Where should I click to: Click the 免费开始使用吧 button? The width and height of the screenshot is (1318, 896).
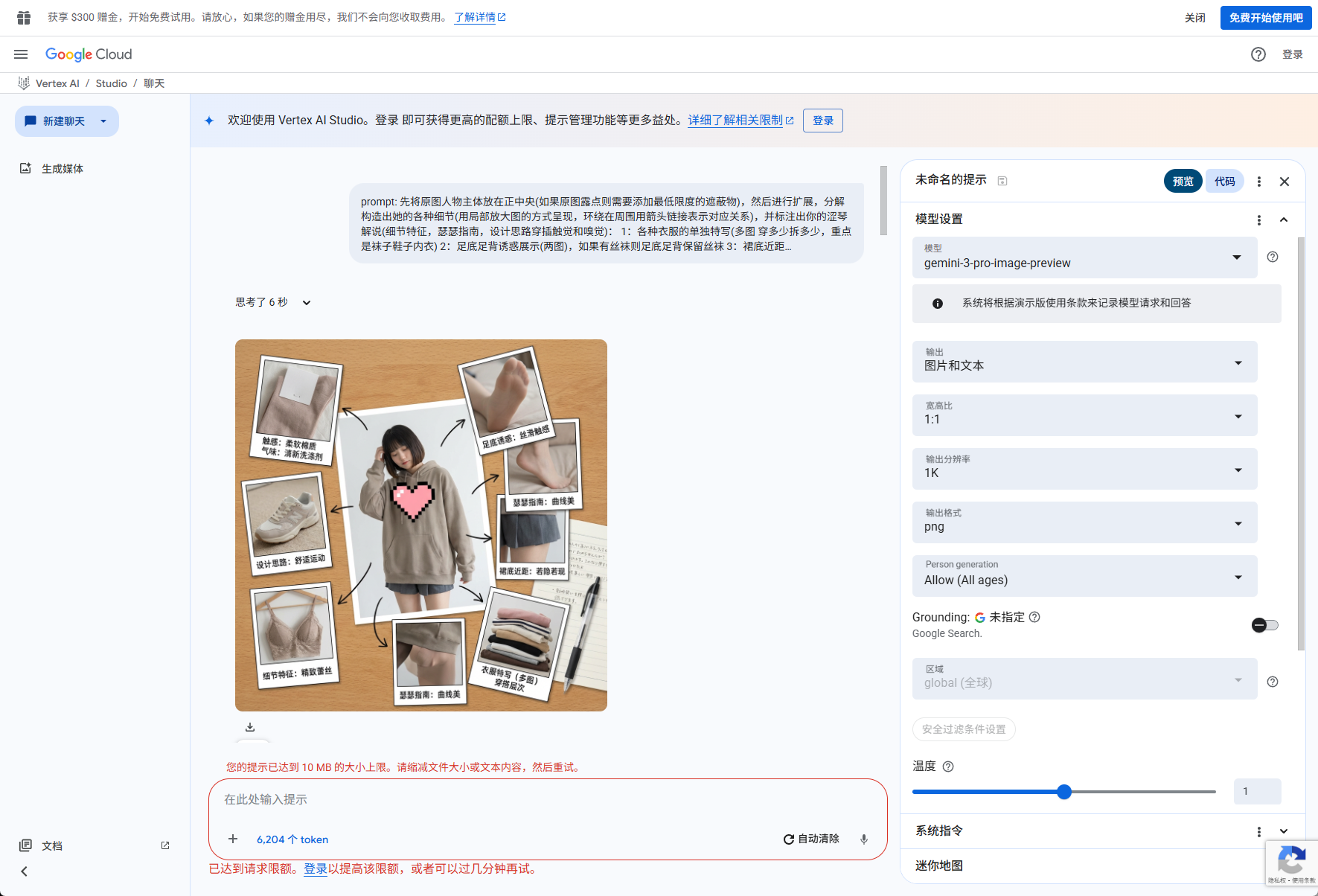[x=1264, y=17]
